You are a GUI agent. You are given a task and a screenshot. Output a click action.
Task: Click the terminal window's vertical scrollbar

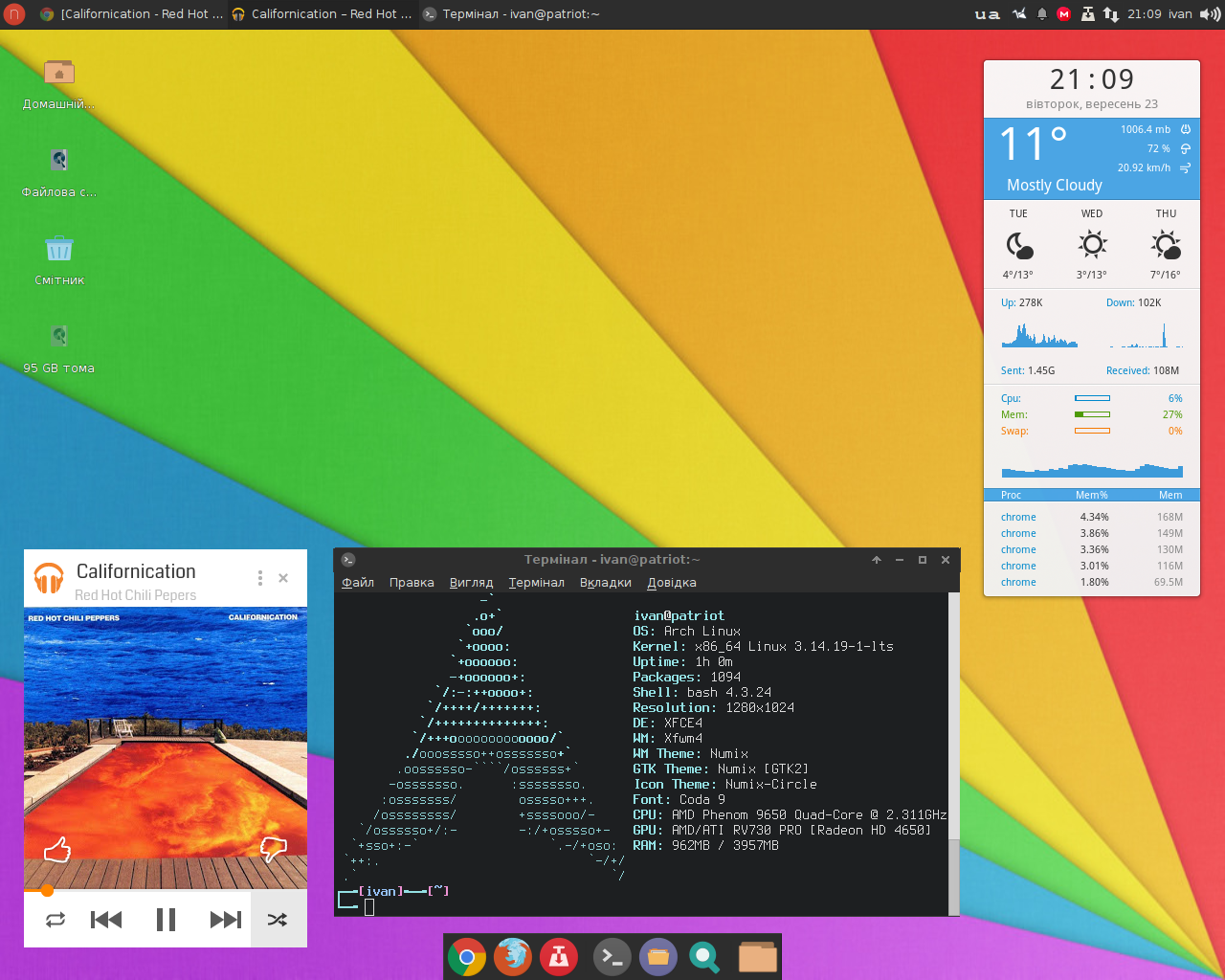click(953, 753)
